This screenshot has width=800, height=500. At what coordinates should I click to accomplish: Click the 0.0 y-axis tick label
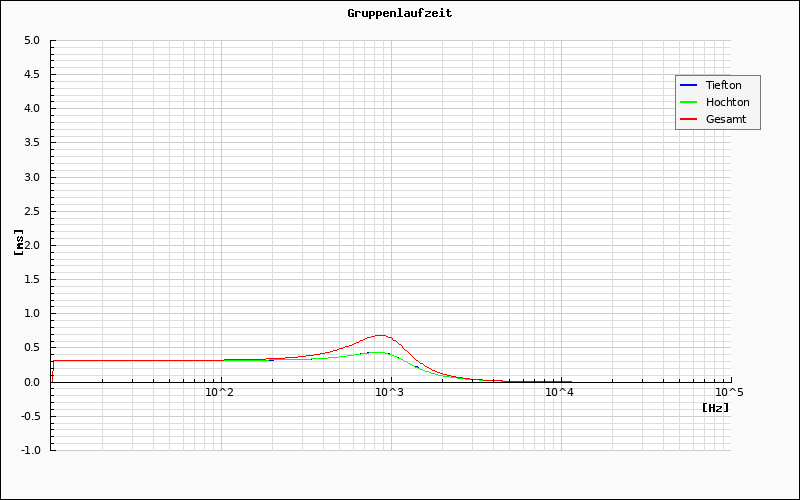click(x=31, y=381)
